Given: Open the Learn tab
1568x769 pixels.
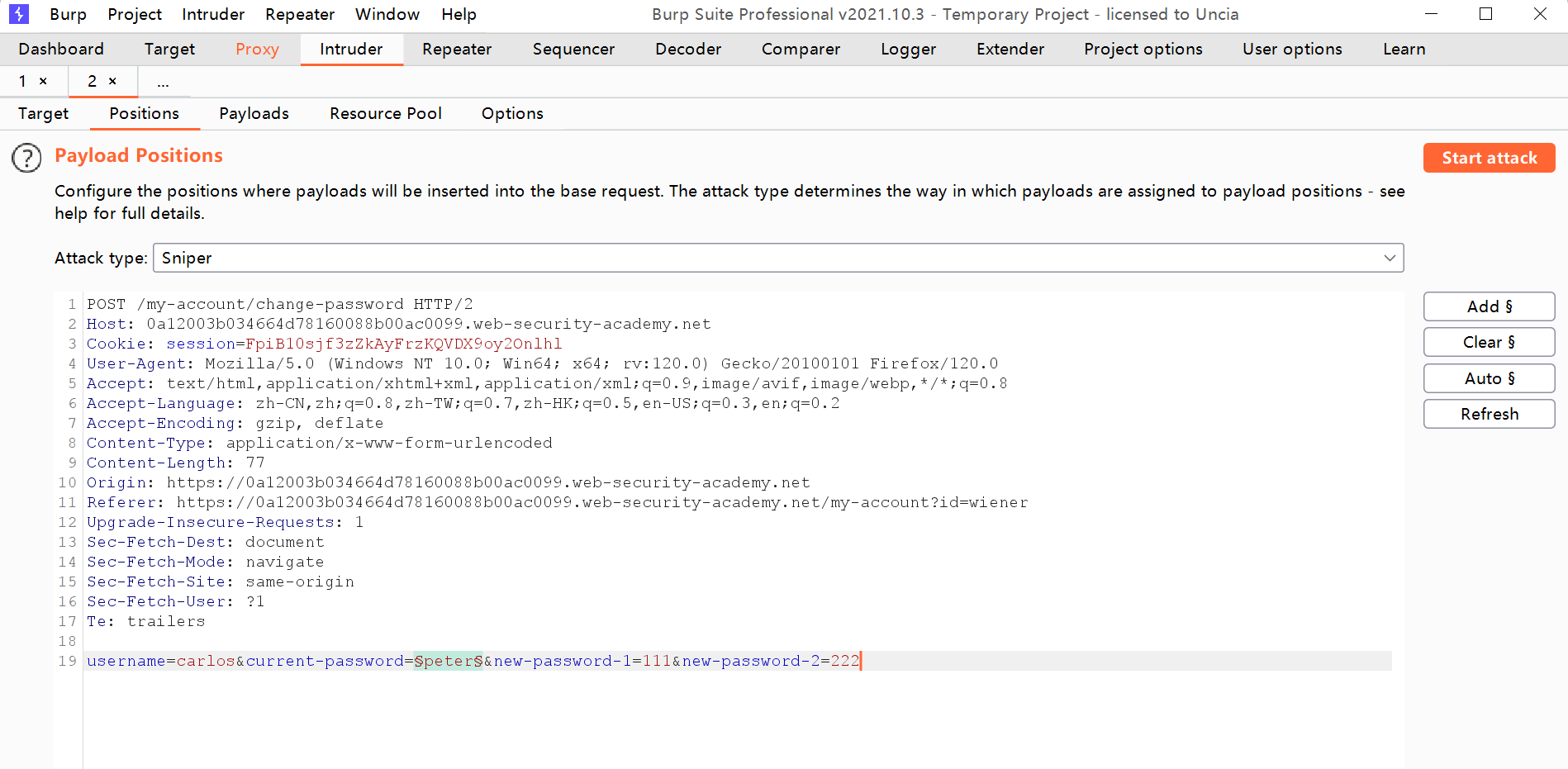Looking at the screenshot, I should point(1404,49).
